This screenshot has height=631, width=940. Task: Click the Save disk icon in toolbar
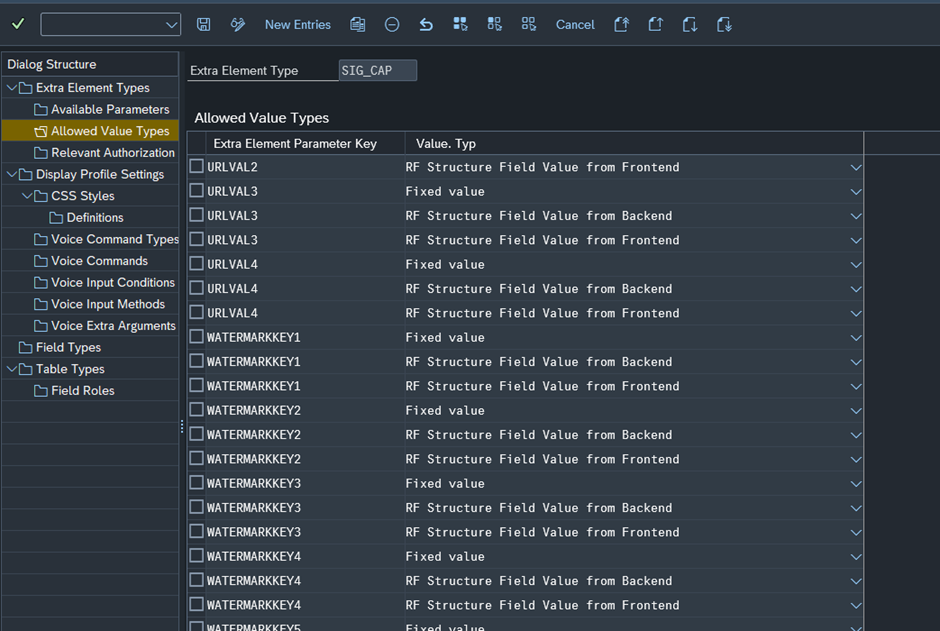coord(204,24)
